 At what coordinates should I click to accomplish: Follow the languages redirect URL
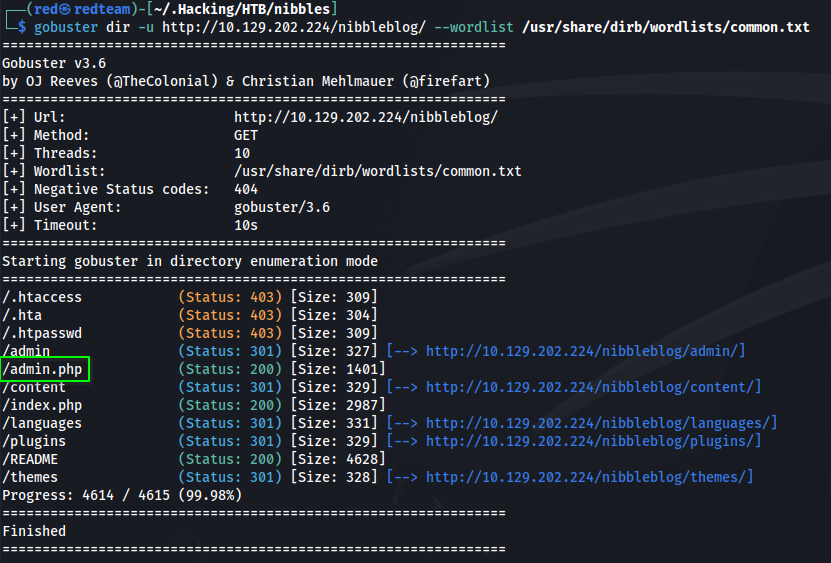[598, 423]
